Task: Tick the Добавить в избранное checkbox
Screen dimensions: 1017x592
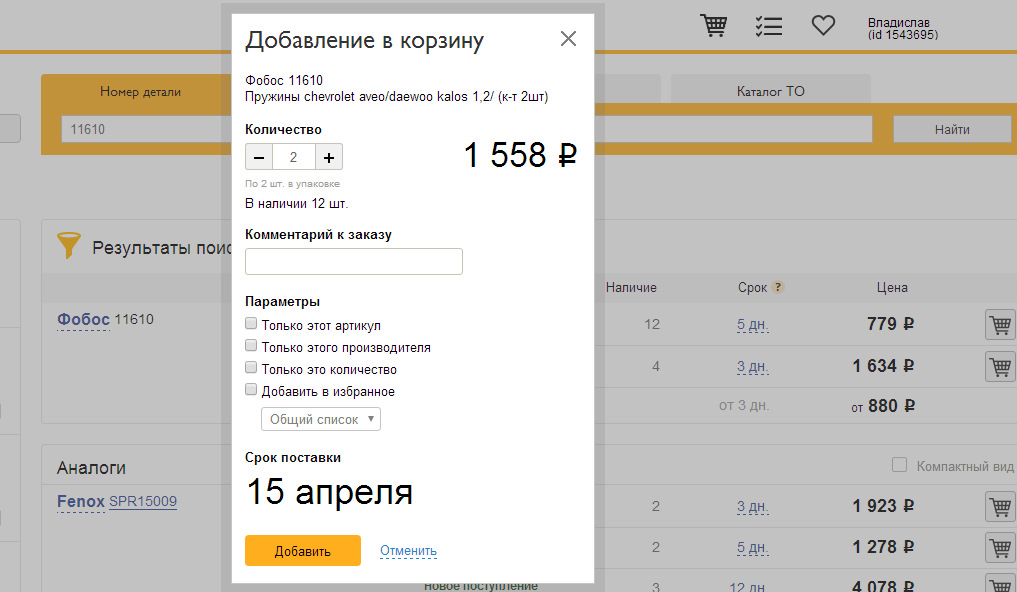Action: (x=252, y=390)
